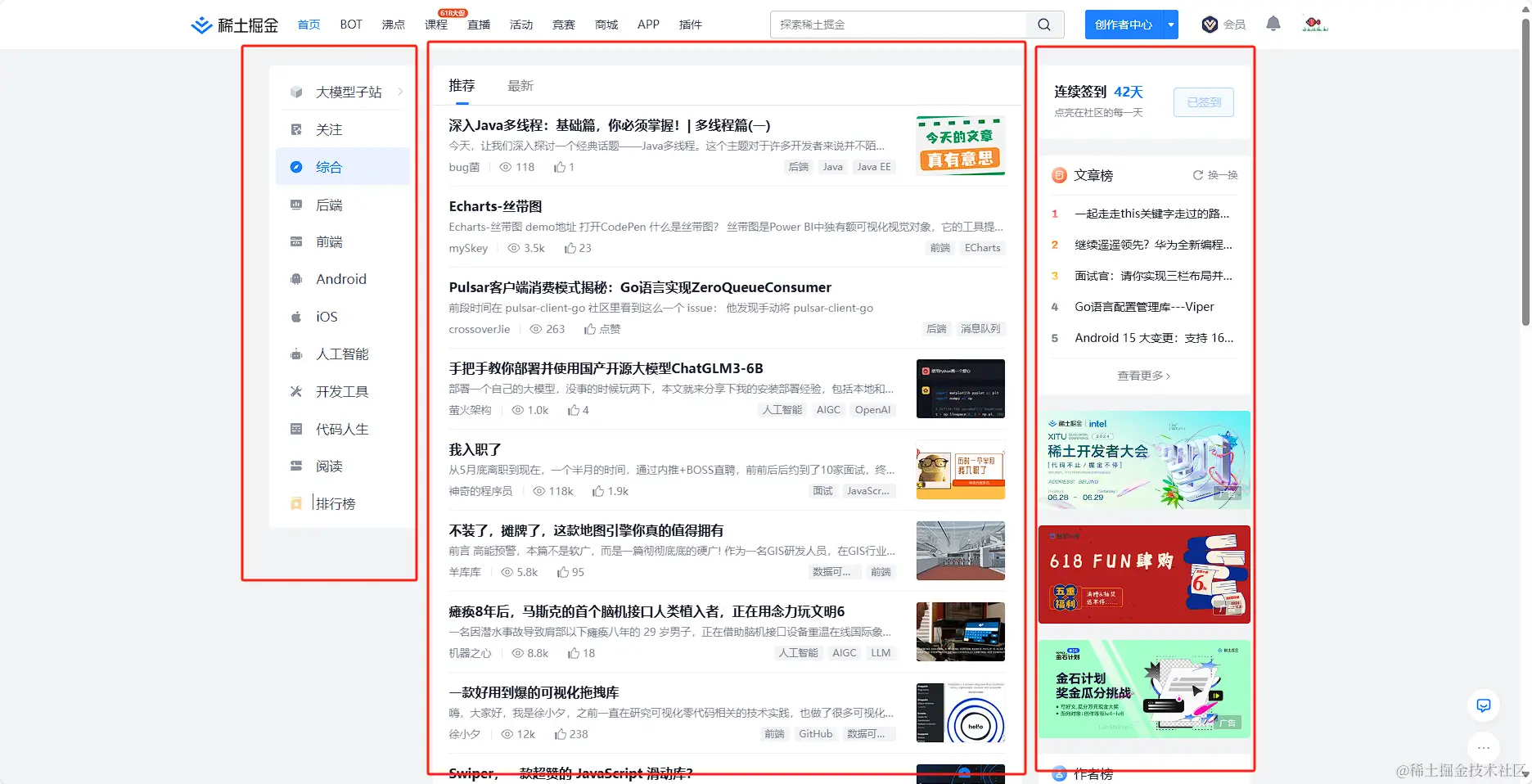Click the ECharts tag
The height and width of the screenshot is (784, 1532).
982,248
